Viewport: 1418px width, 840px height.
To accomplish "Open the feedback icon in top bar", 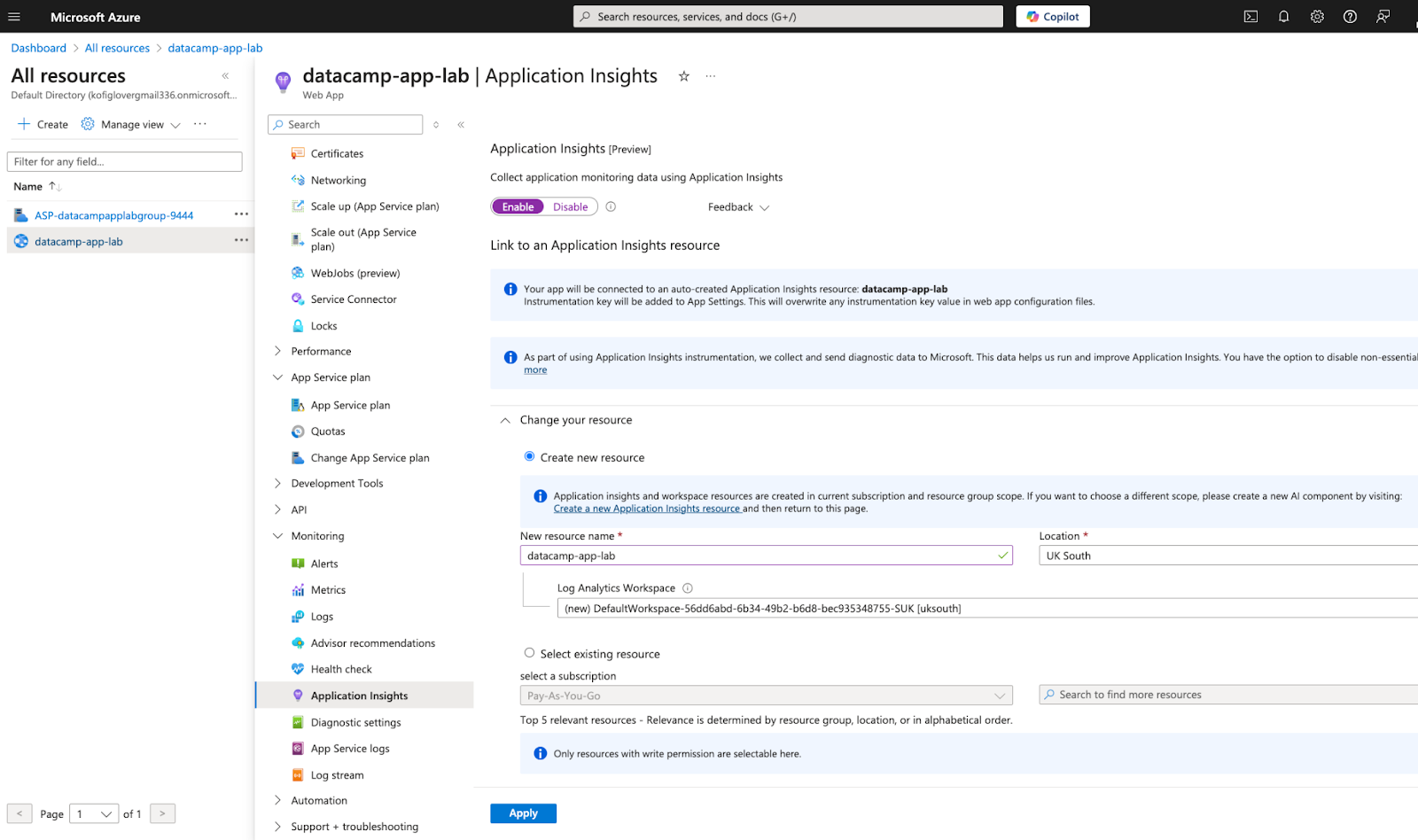I will 1383,17.
